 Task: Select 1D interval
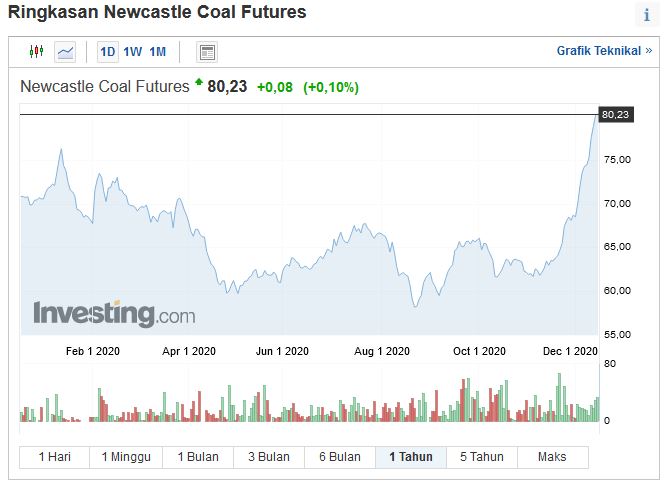pos(108,52)
